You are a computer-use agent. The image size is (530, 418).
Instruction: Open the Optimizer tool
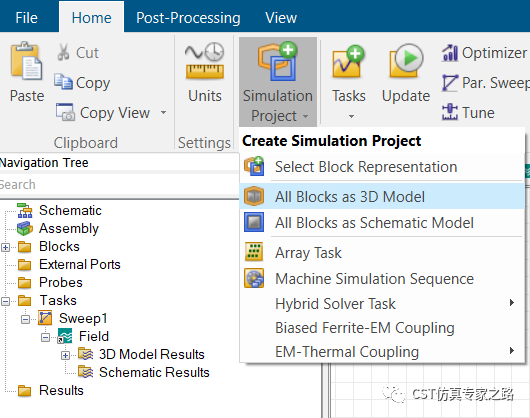484,53
